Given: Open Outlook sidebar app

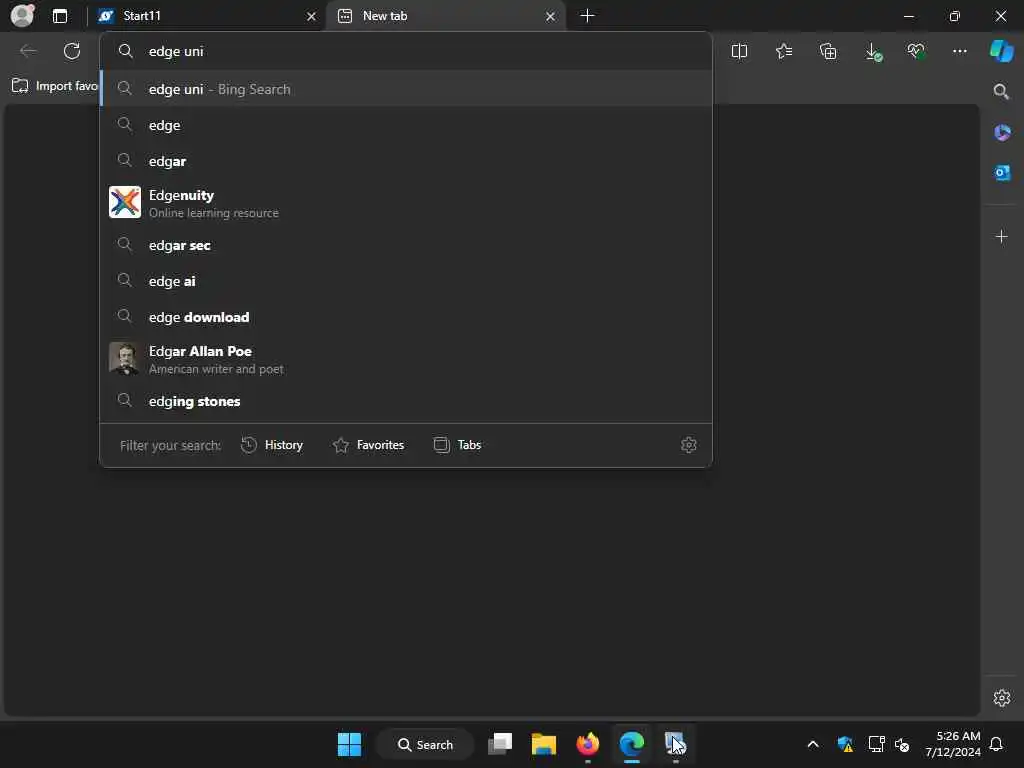Looking at the screenshot, I should 1001,172.
